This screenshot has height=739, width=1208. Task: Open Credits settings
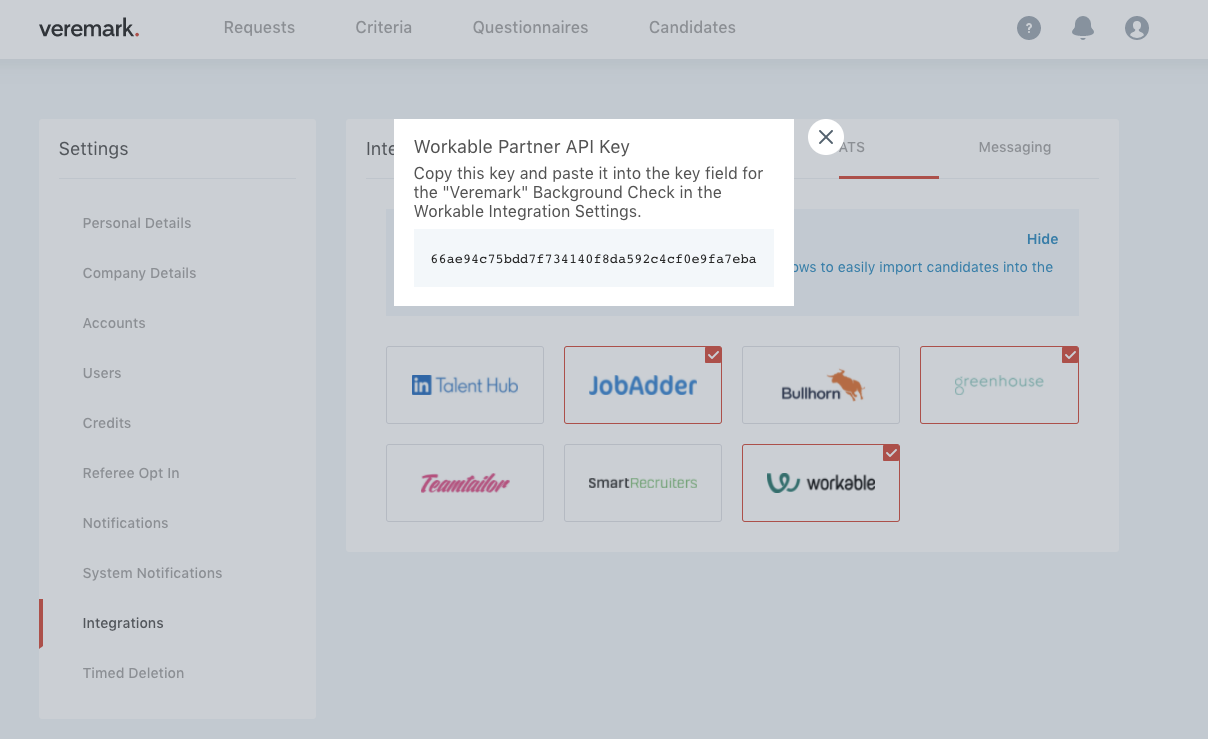[x=107, y=423]
